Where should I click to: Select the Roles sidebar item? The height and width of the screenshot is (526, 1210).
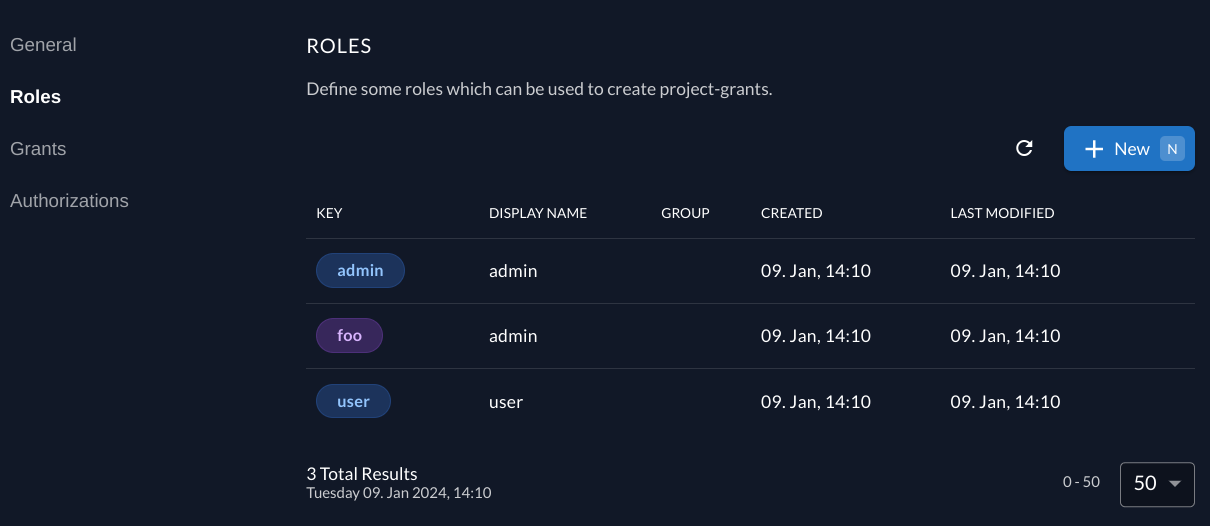point(35,97)
